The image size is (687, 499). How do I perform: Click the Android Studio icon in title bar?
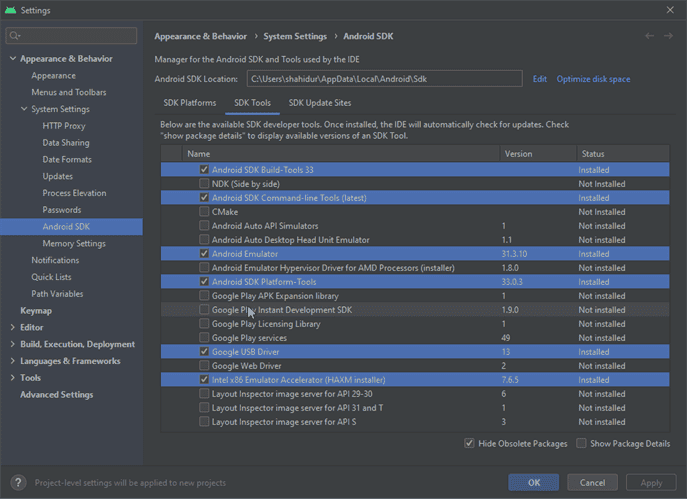point(10,10)
